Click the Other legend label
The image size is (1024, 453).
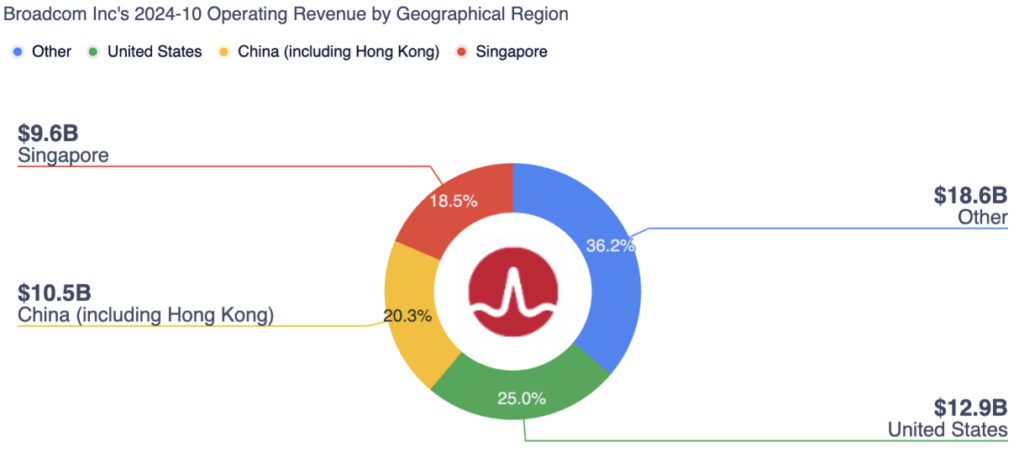pos(51,52)
